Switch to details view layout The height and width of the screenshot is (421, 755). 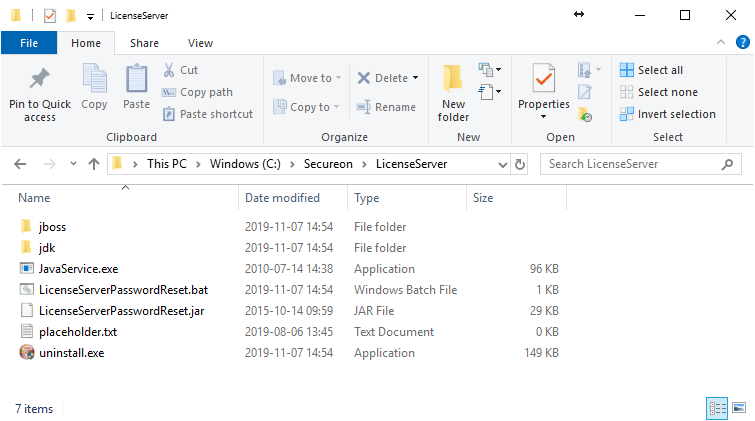point(717,408)
